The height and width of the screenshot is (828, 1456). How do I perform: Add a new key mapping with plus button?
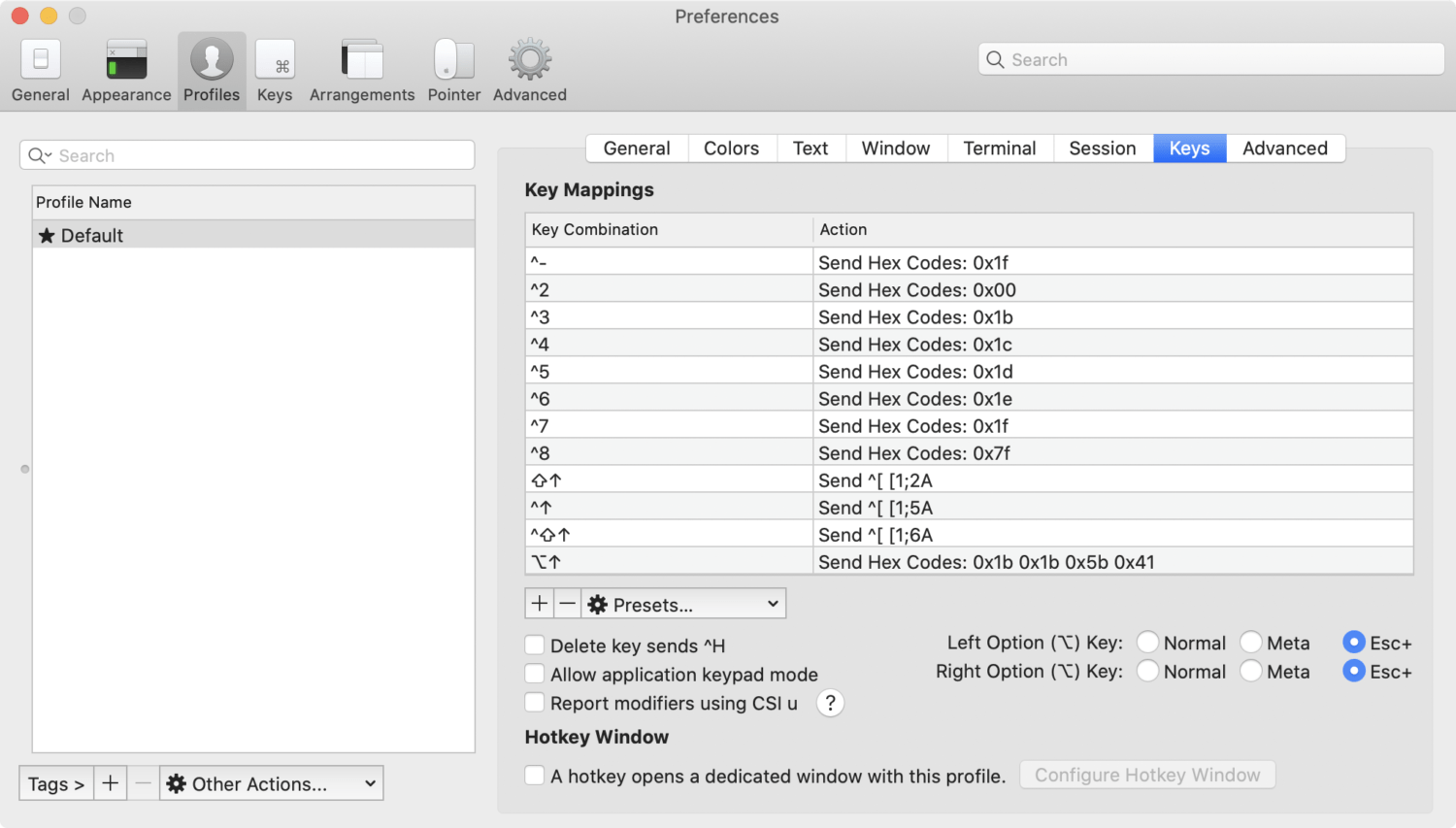pos(540,604)
